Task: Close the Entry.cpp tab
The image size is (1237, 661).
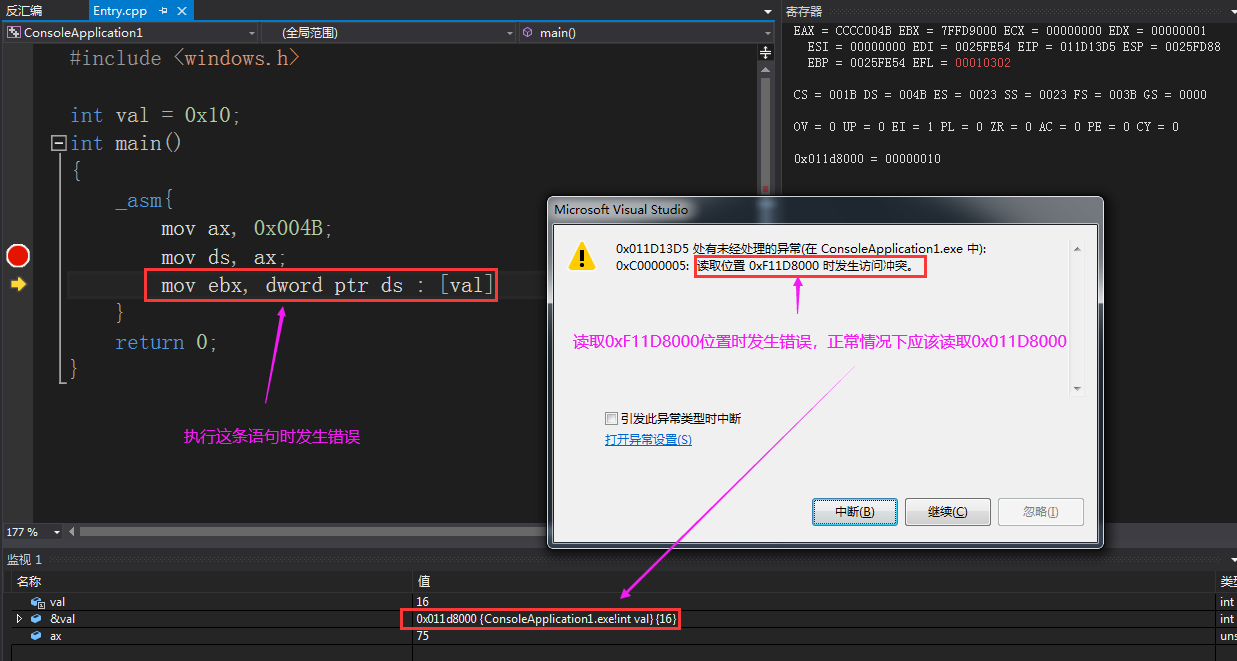Action: pos(181,10)
